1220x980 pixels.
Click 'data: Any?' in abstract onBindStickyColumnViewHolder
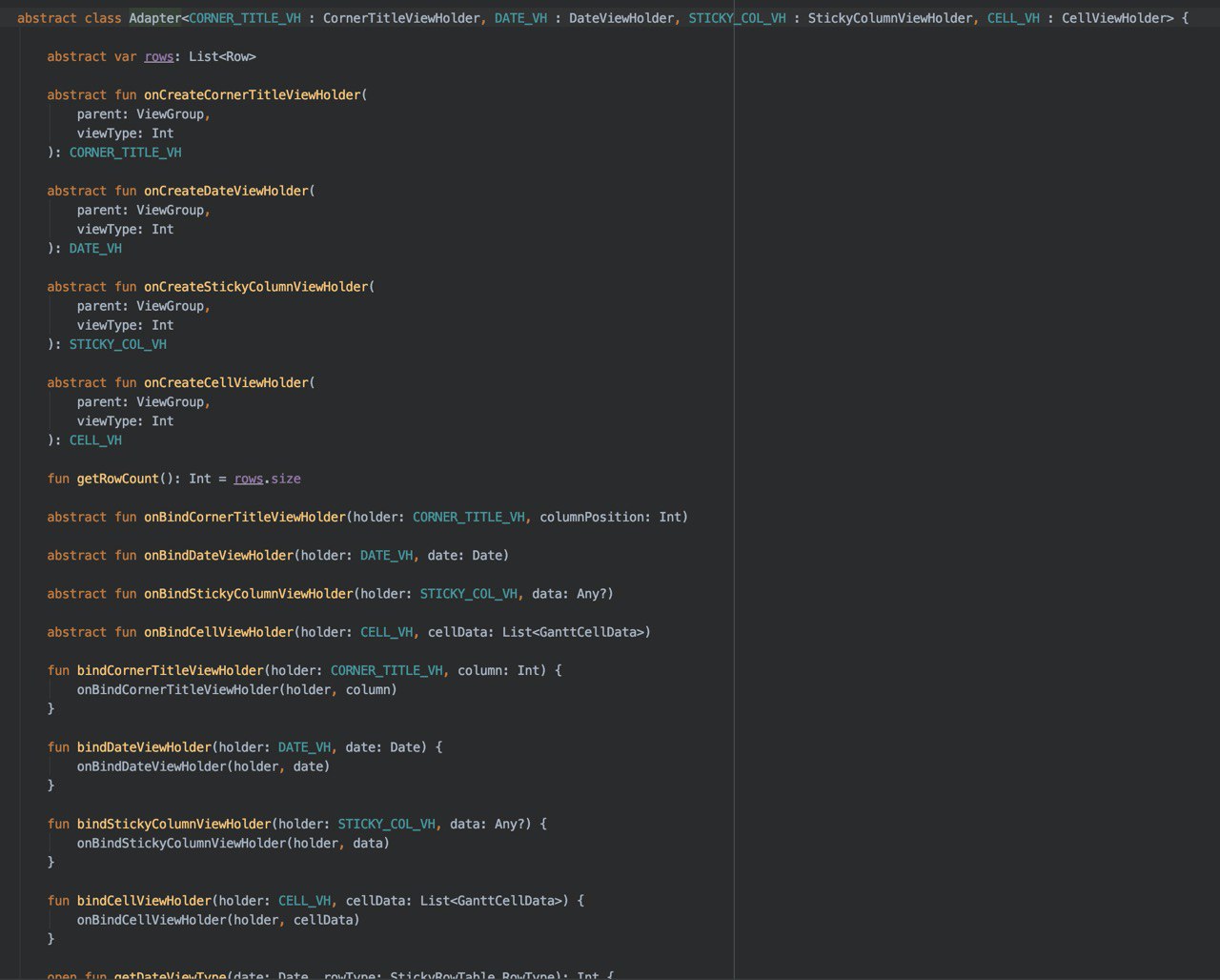click(569, 594)
